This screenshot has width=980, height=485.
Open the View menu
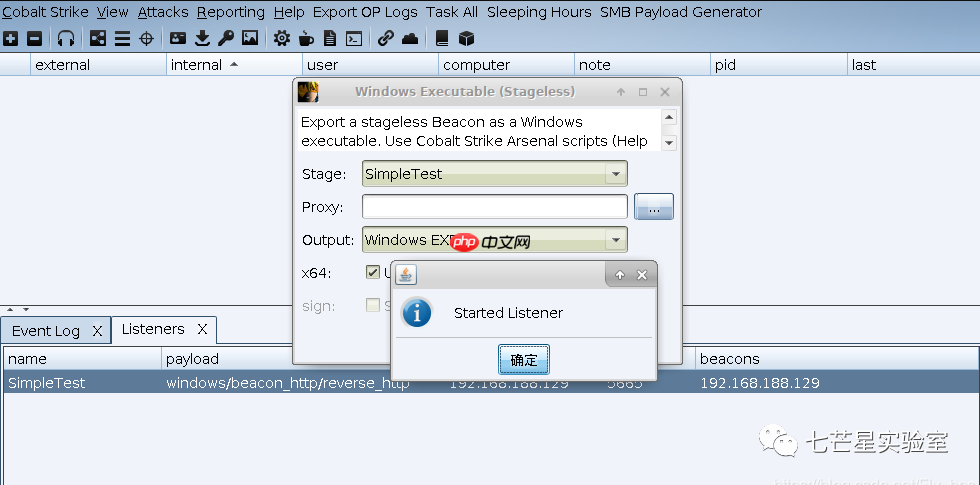pos(112,12)
